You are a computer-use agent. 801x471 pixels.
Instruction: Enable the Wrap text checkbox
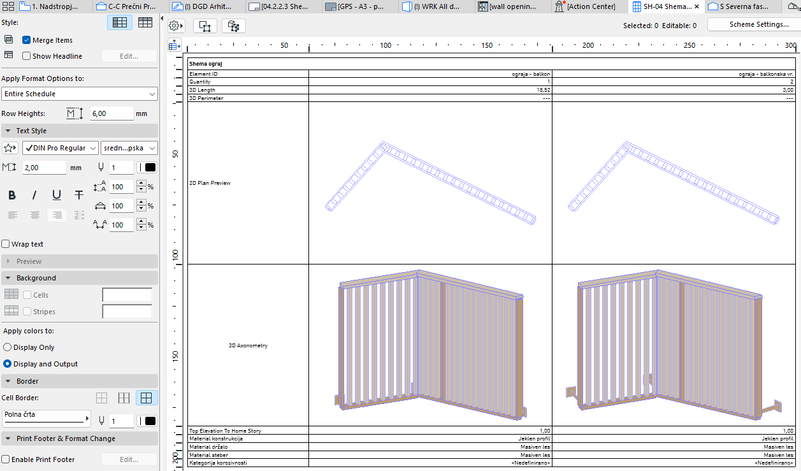[x=7, y=244]
